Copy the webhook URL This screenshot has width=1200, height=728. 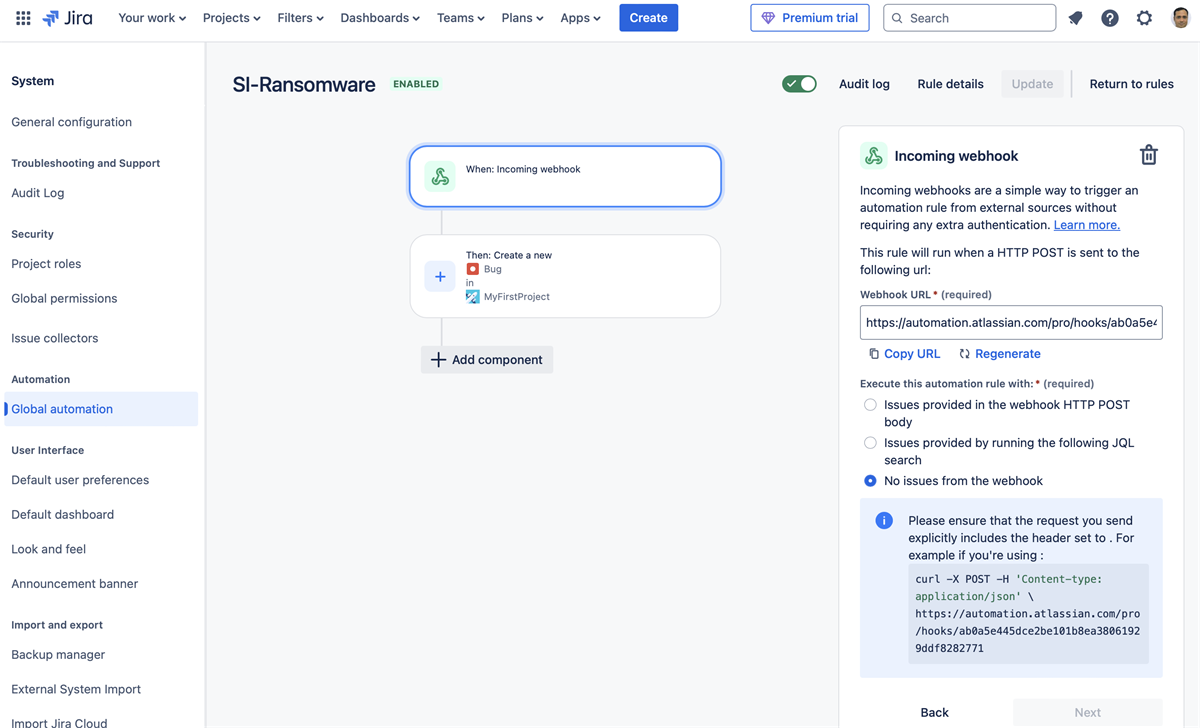point(904,354)
